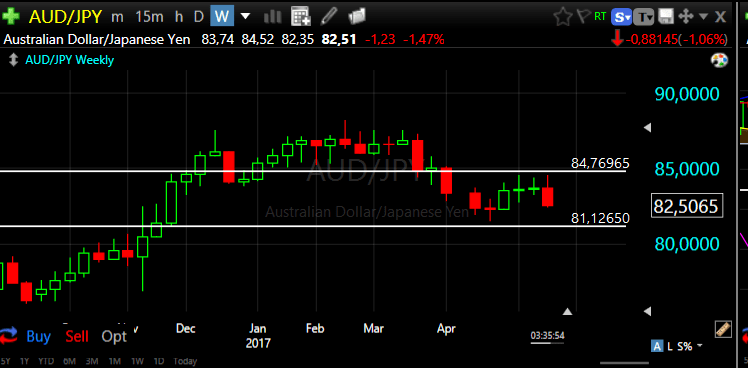Switch to the m minute timeframe
Screen dimensions: 748x368
117,17
